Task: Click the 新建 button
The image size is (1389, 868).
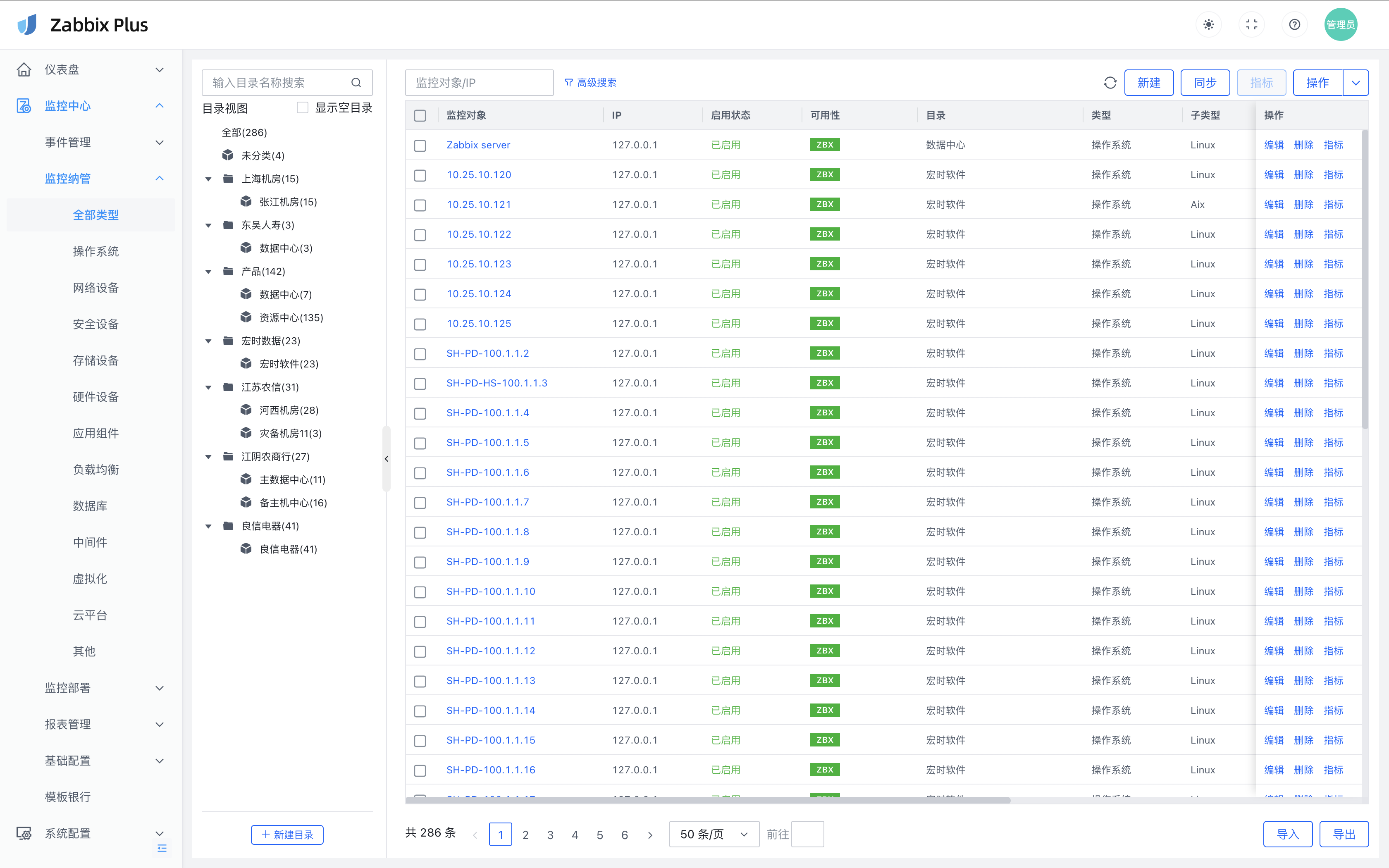Action: click(1148, 83)
